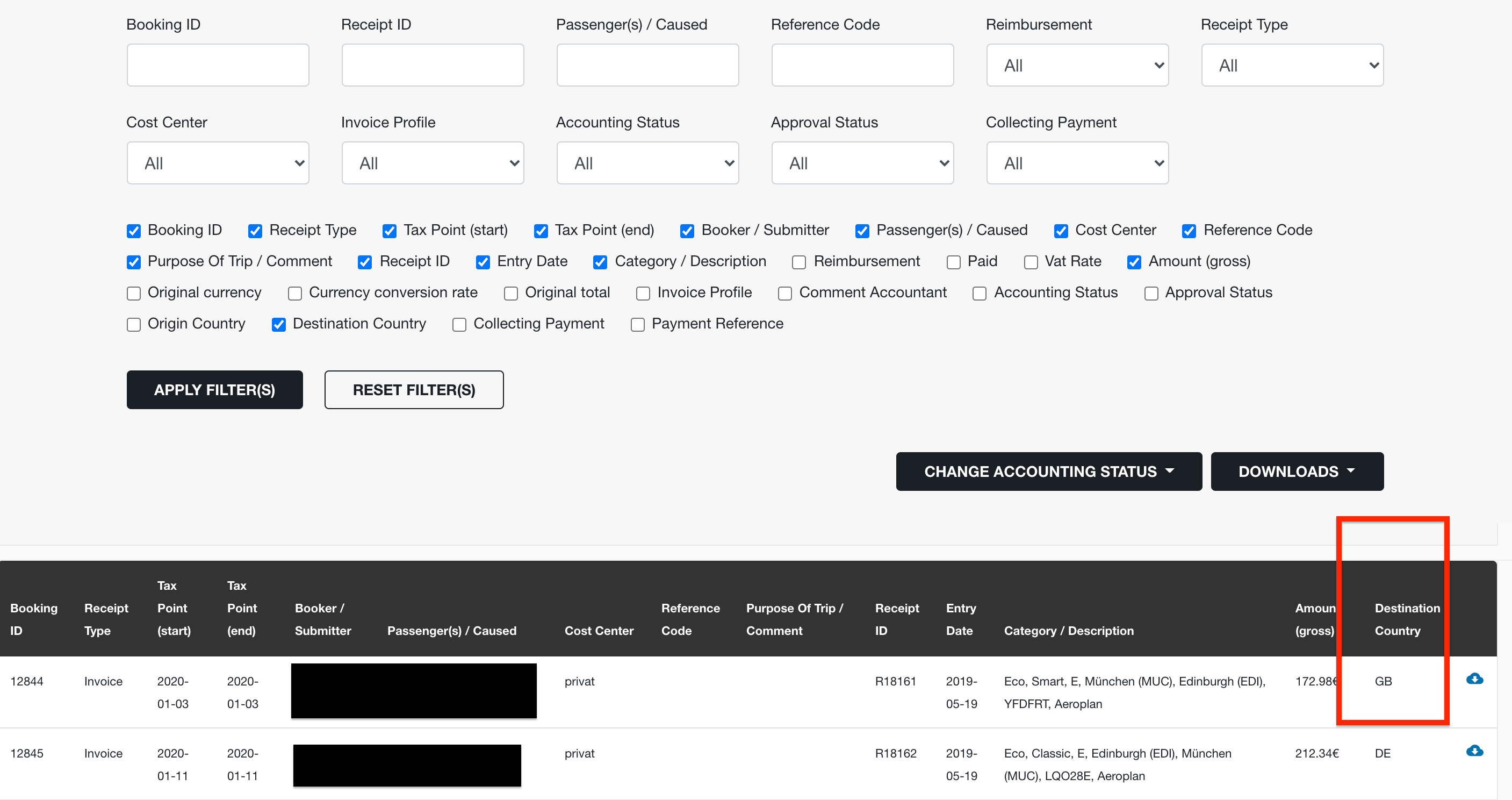Toggle Amount (gross) checkbox
The height and width of the screenshot is (800, 1512).
click(1134, 262)
